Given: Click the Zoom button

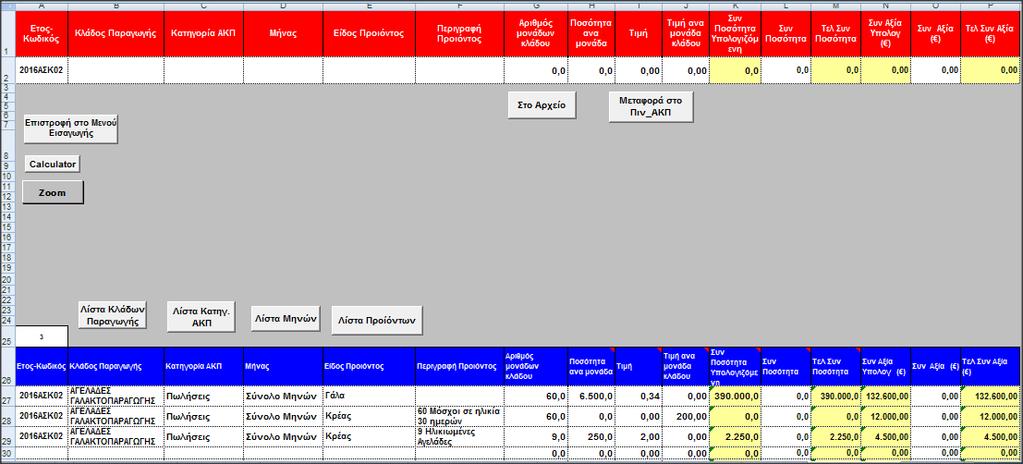Looking at the screenshot, I should click(53, 193).
